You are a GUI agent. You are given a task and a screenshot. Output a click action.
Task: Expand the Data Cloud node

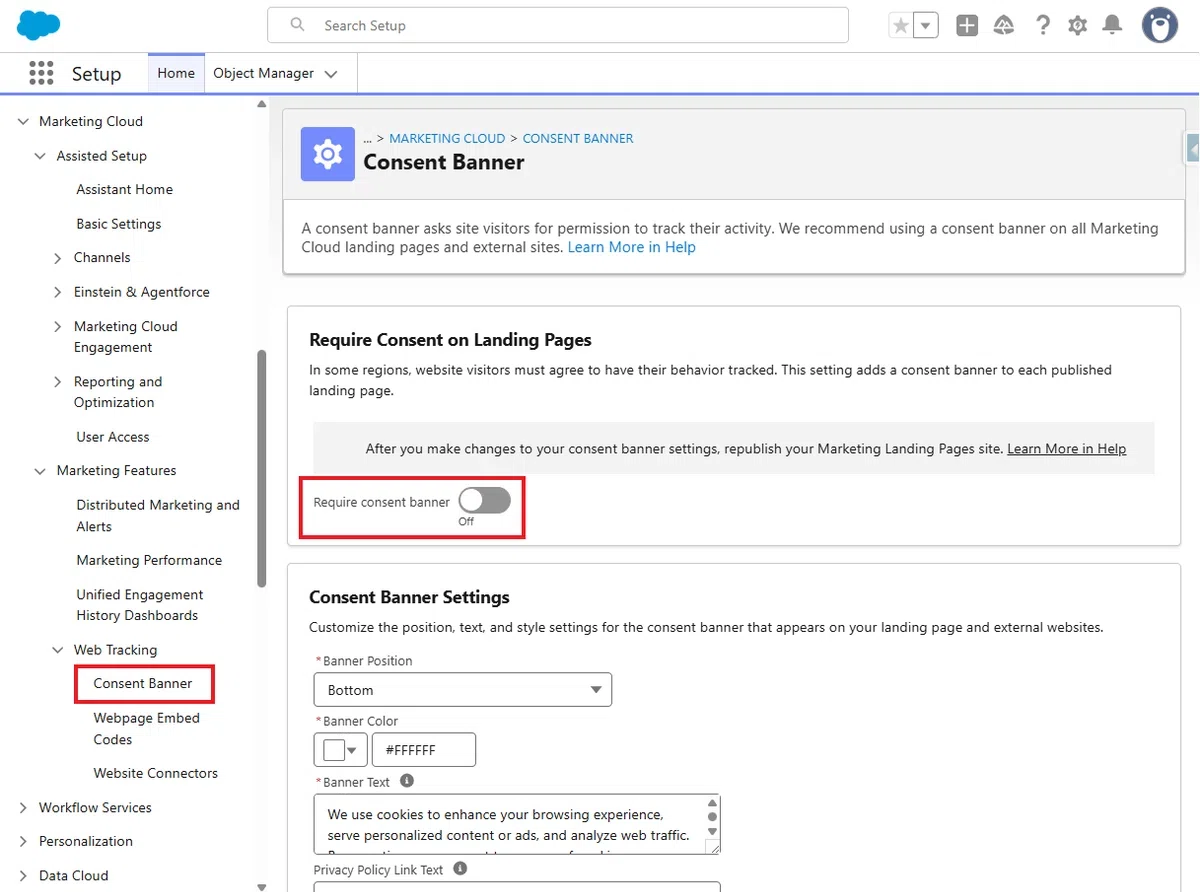(x=23, y=876)
